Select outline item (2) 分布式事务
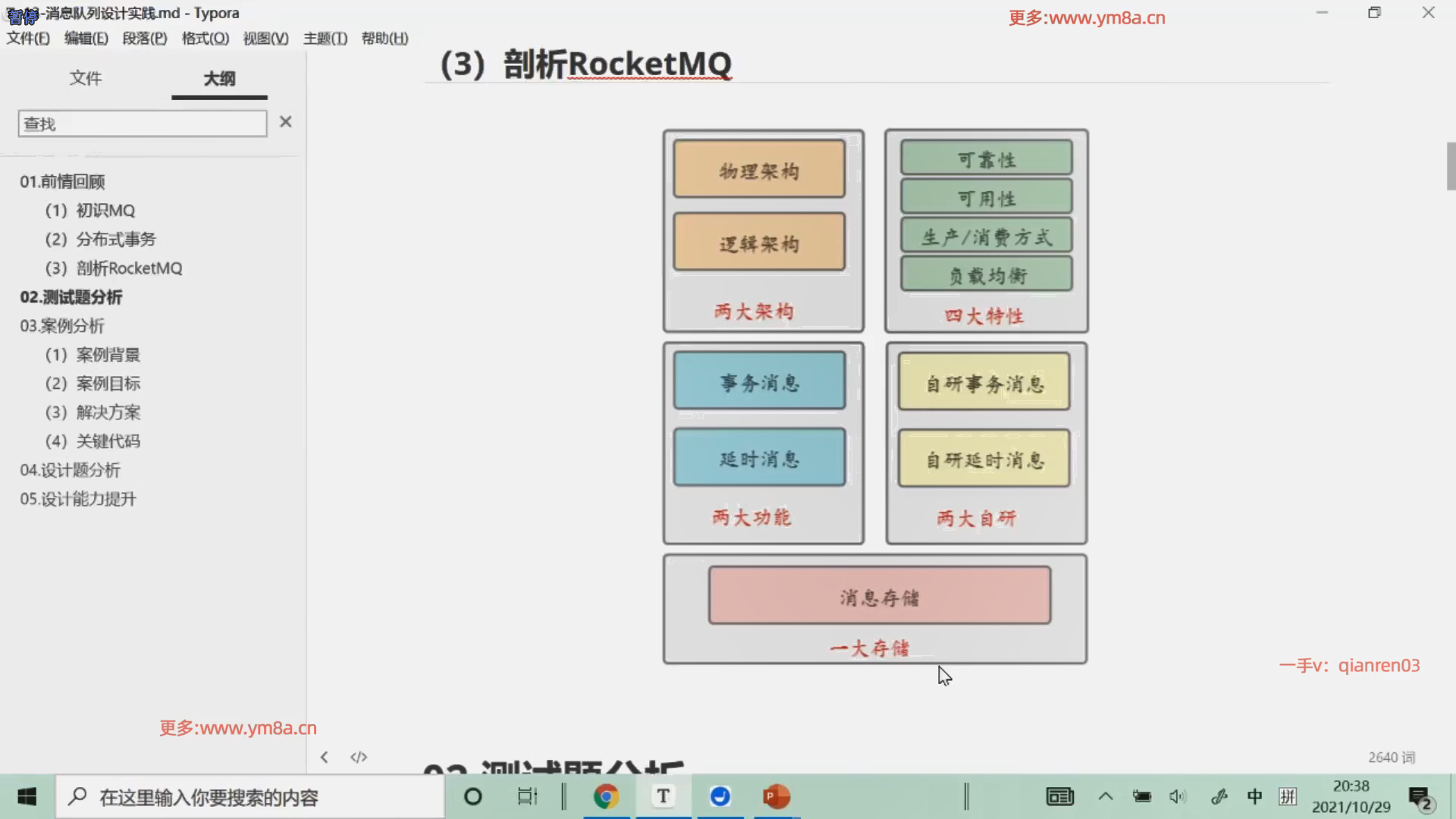This screenshot has height=819, width=1456. click(x=100, y=240)
